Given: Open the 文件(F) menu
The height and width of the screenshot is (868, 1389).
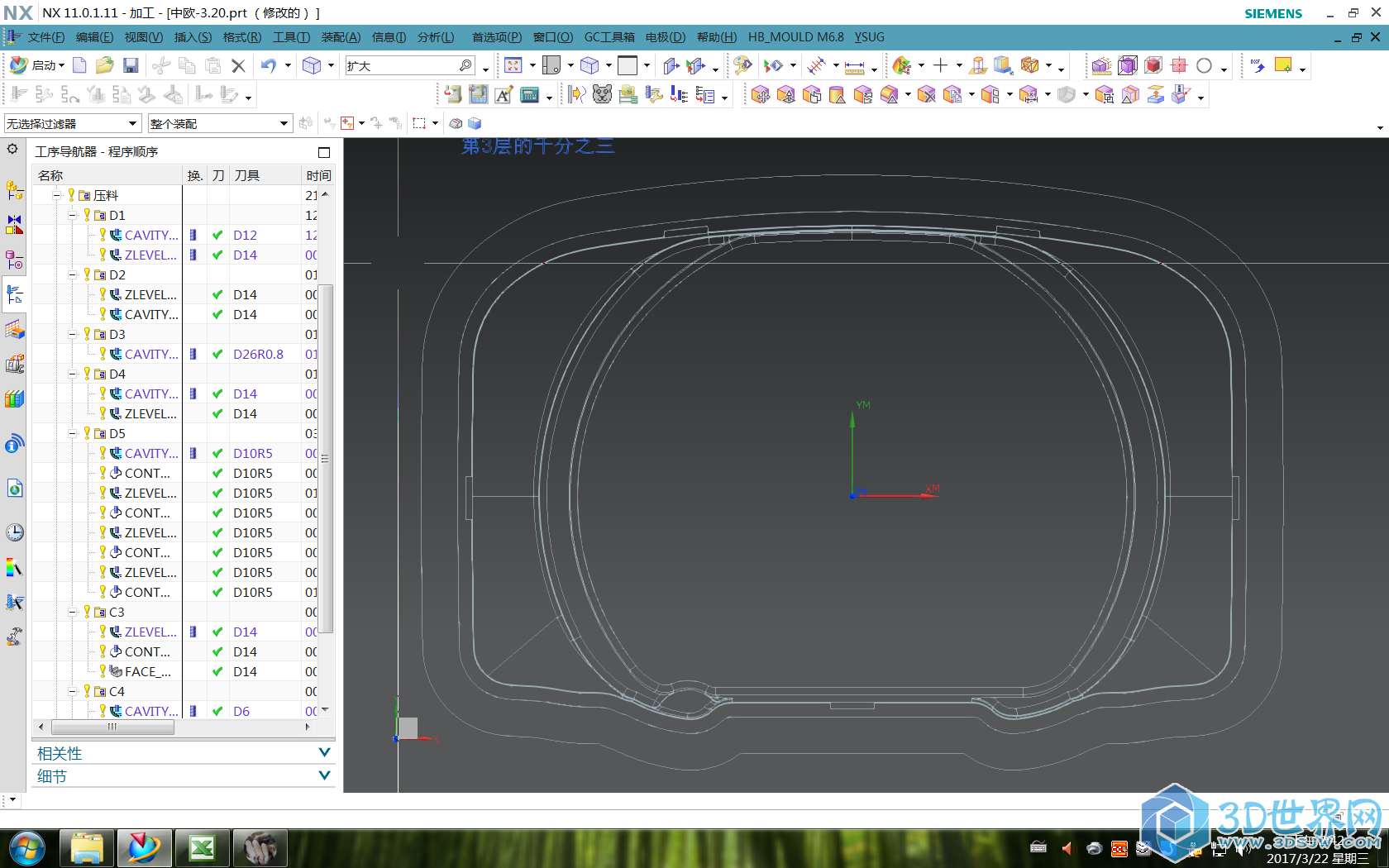Looking at the screenshot, I should click(45, 37).
